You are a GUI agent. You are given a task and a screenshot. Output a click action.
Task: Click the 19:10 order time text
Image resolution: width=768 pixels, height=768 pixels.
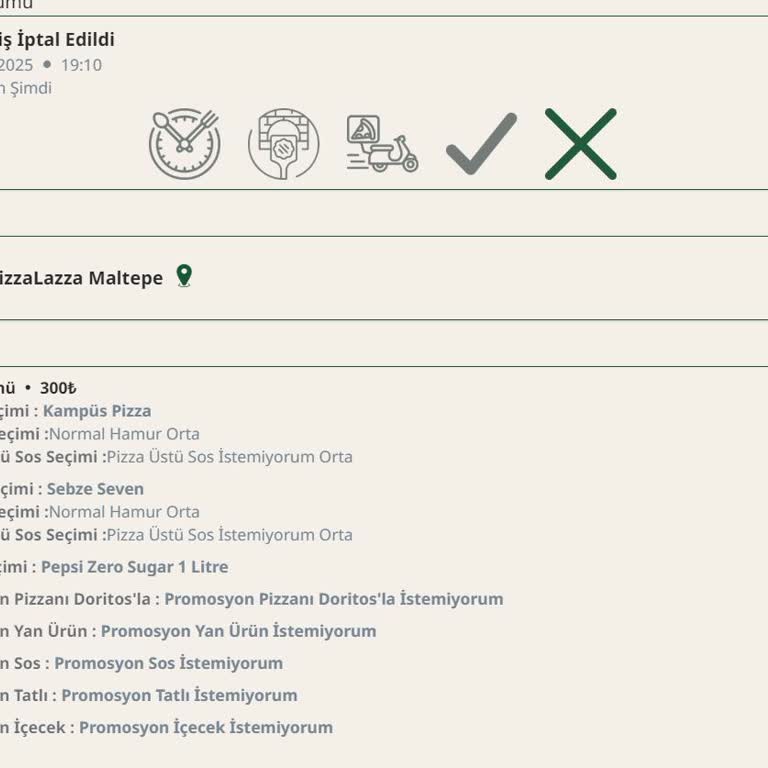tap(81, 65)
